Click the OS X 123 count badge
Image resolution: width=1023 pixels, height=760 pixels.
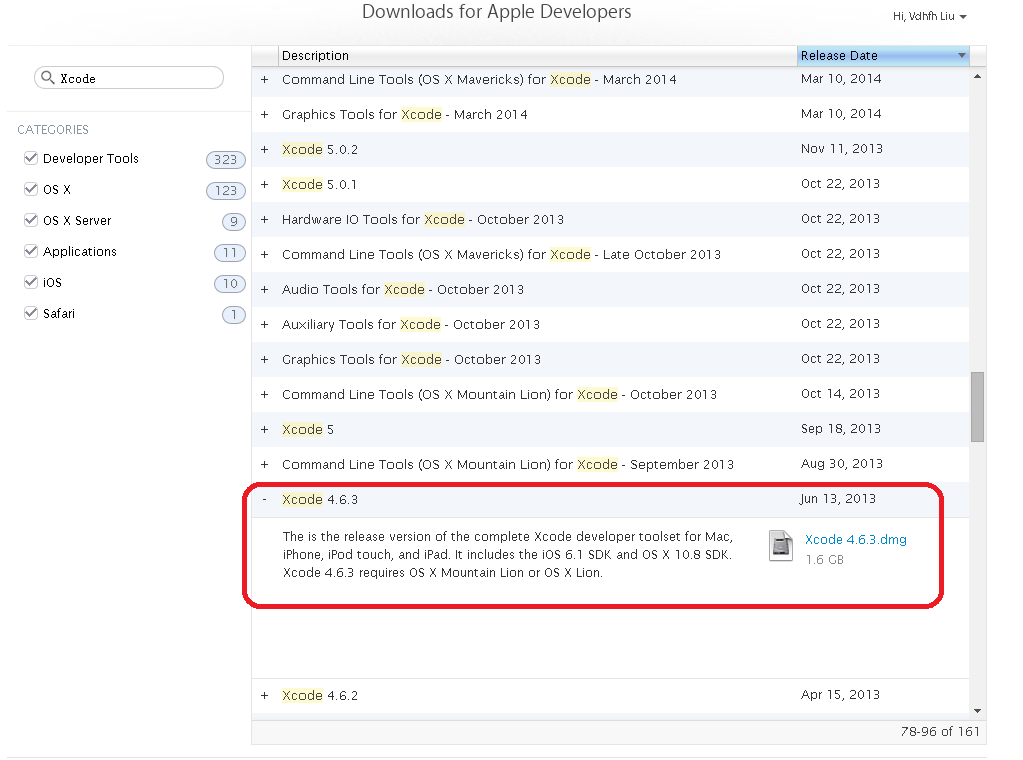226,190
